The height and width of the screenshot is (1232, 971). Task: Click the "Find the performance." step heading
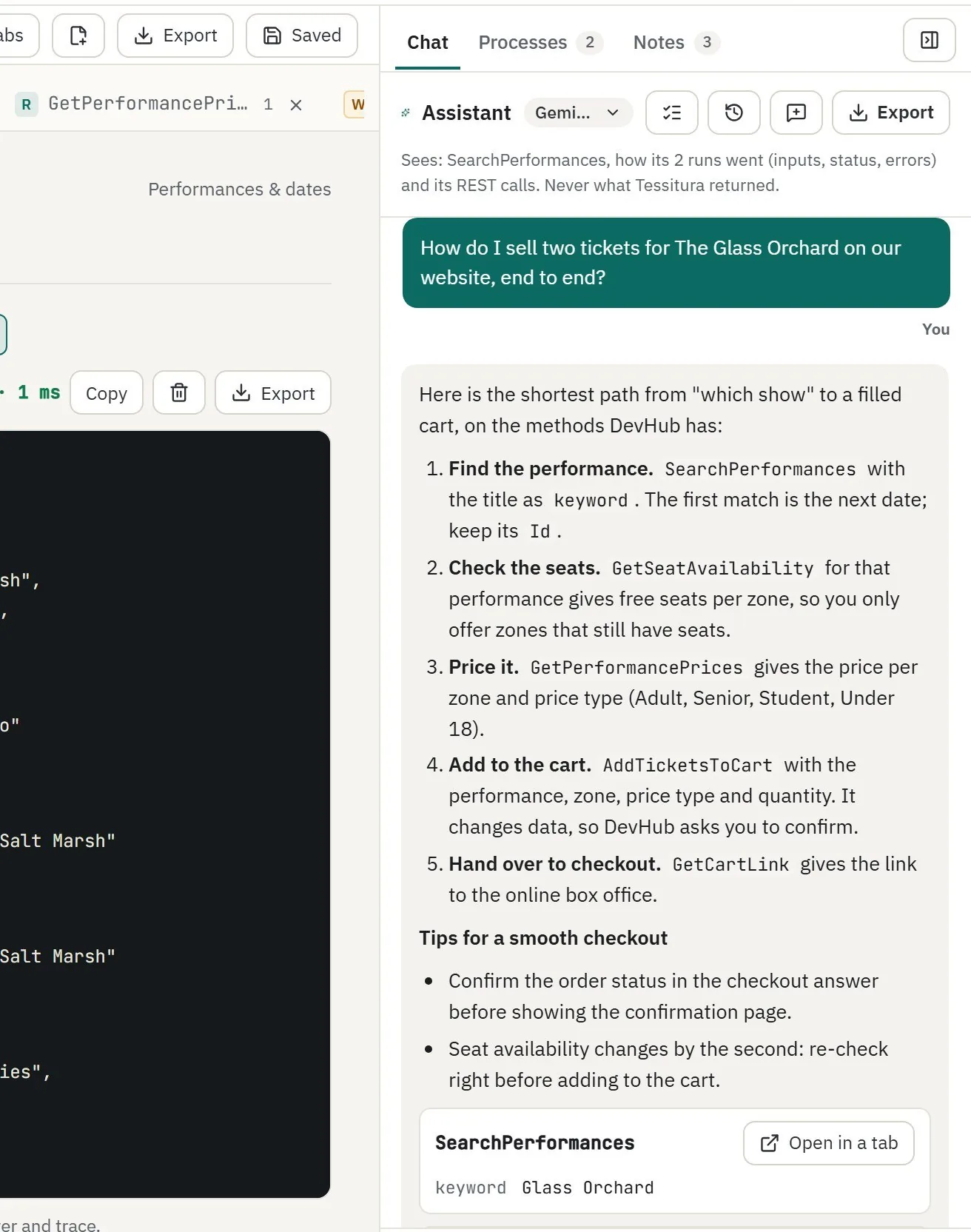(x=551, y=469)
